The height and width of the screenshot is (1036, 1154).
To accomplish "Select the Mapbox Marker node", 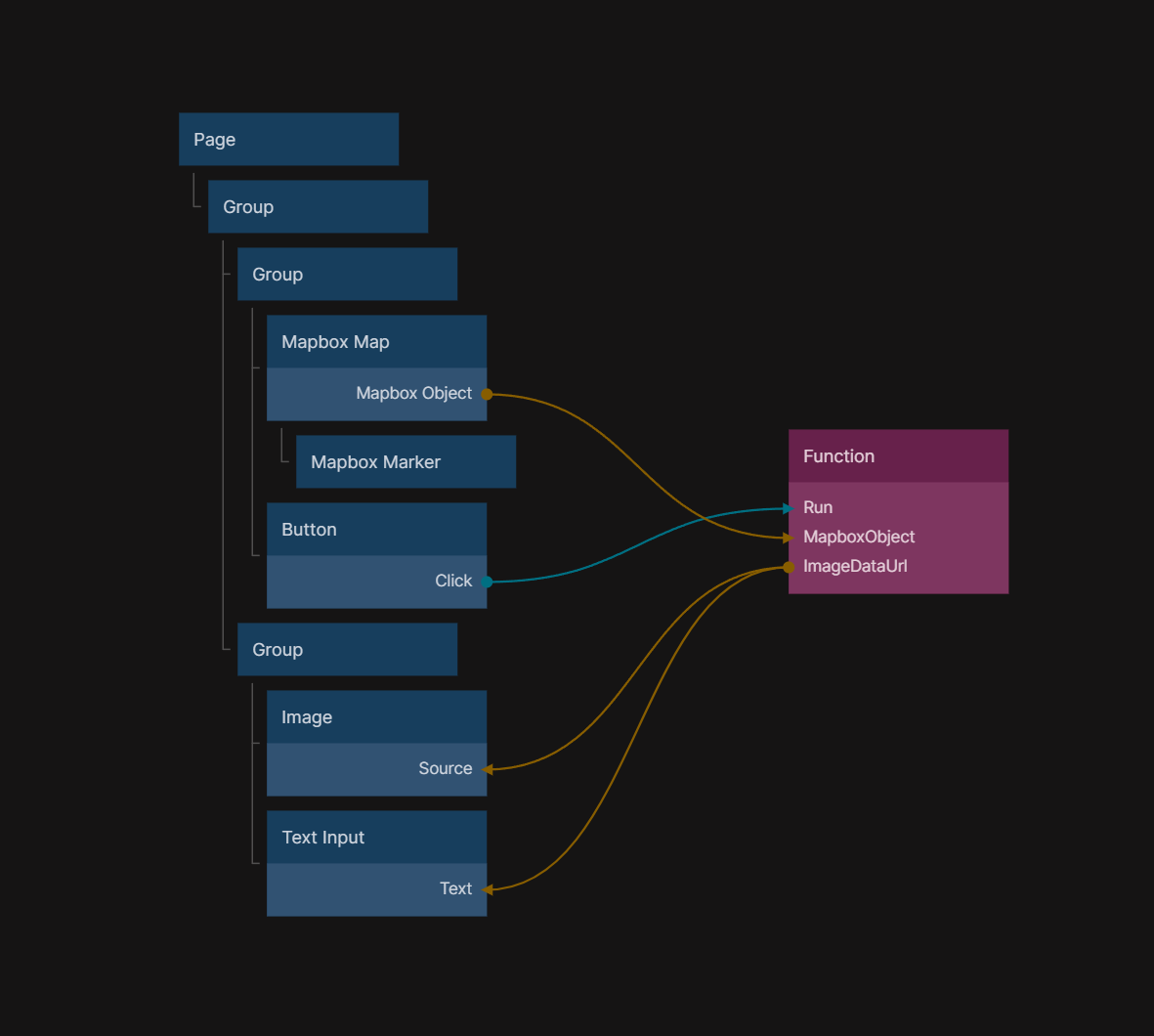I will 406,462.
